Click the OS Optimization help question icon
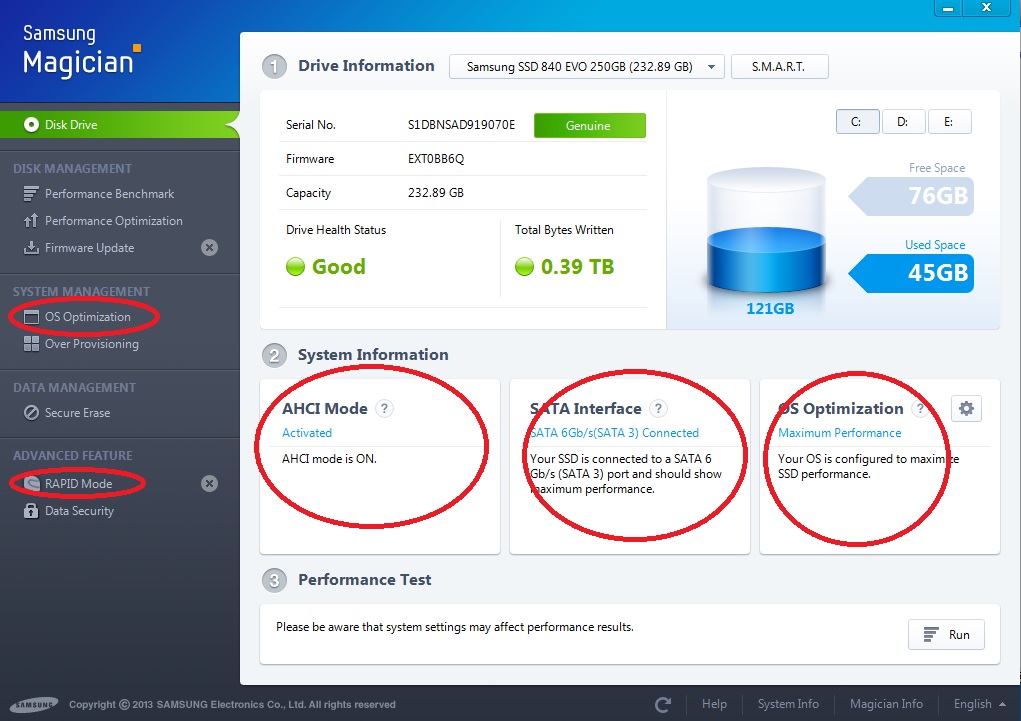Viewport: 1021px width, 721px height. [x=919, y=409]
